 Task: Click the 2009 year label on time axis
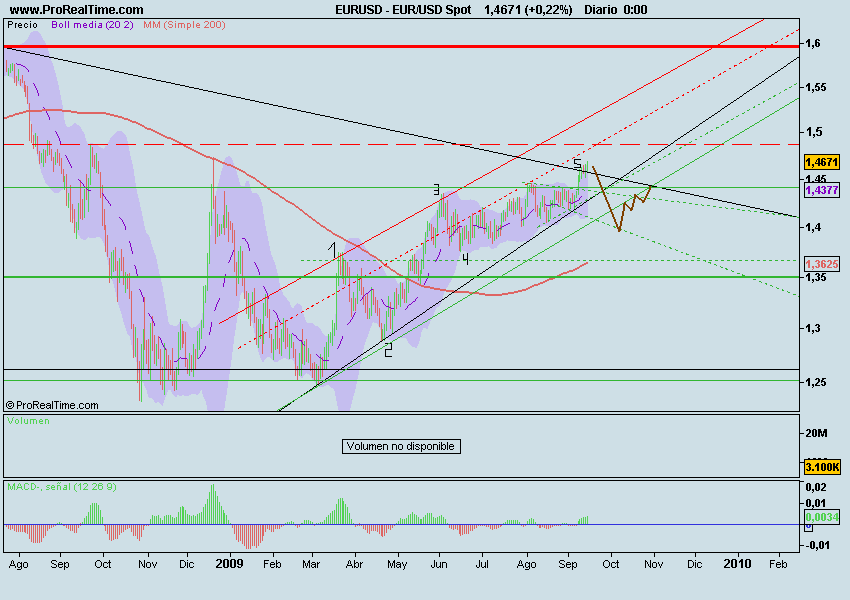229,564
